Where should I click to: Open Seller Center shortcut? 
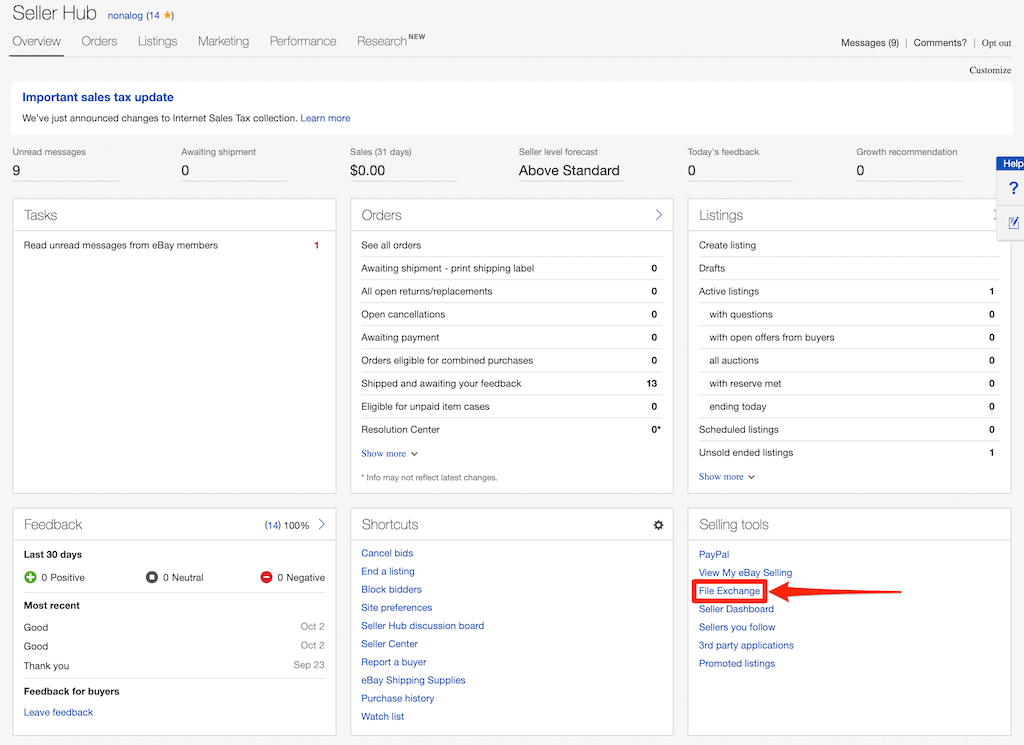pyautogui.click(x=389, y=644)
